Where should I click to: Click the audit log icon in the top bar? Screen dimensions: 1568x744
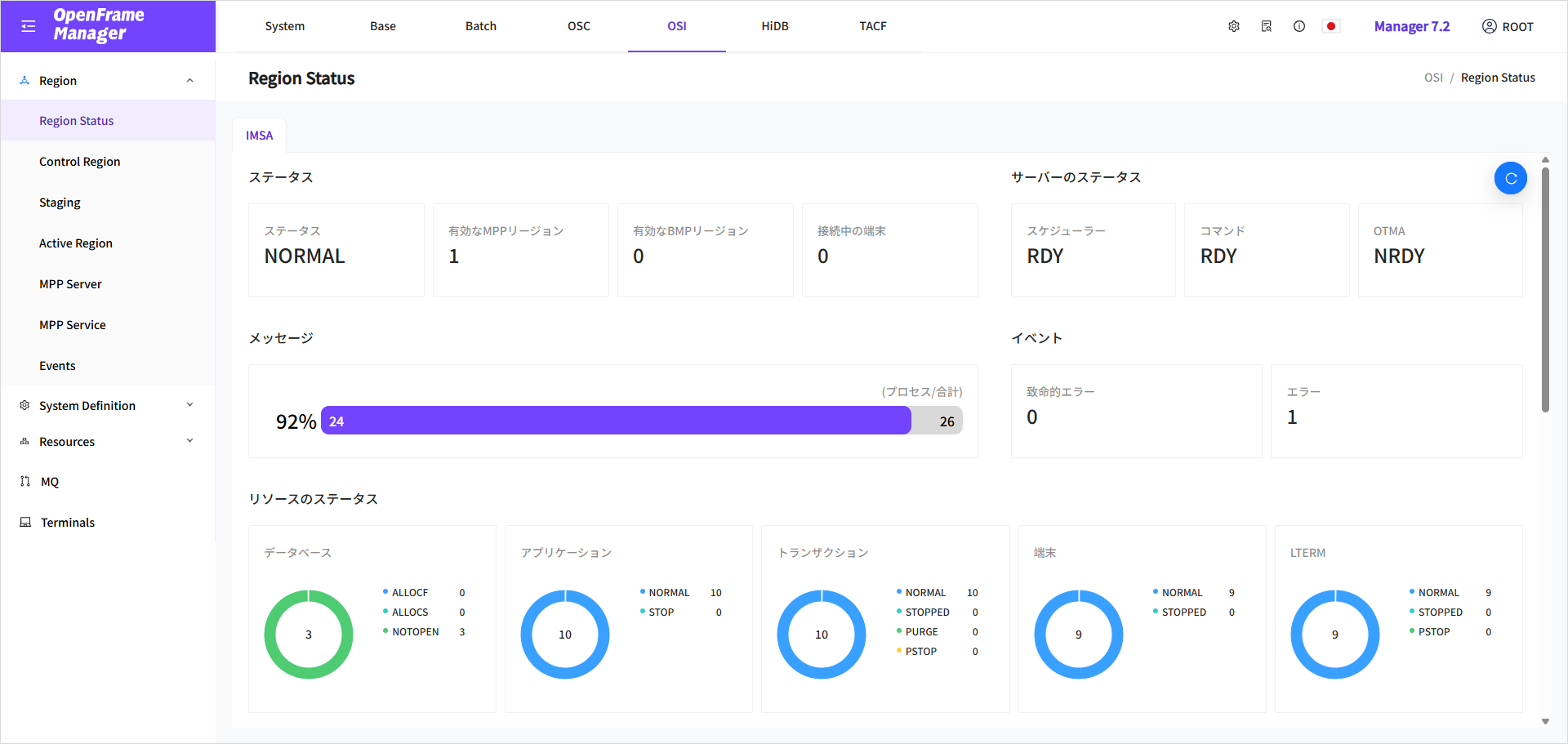(x=1266, y=25)
